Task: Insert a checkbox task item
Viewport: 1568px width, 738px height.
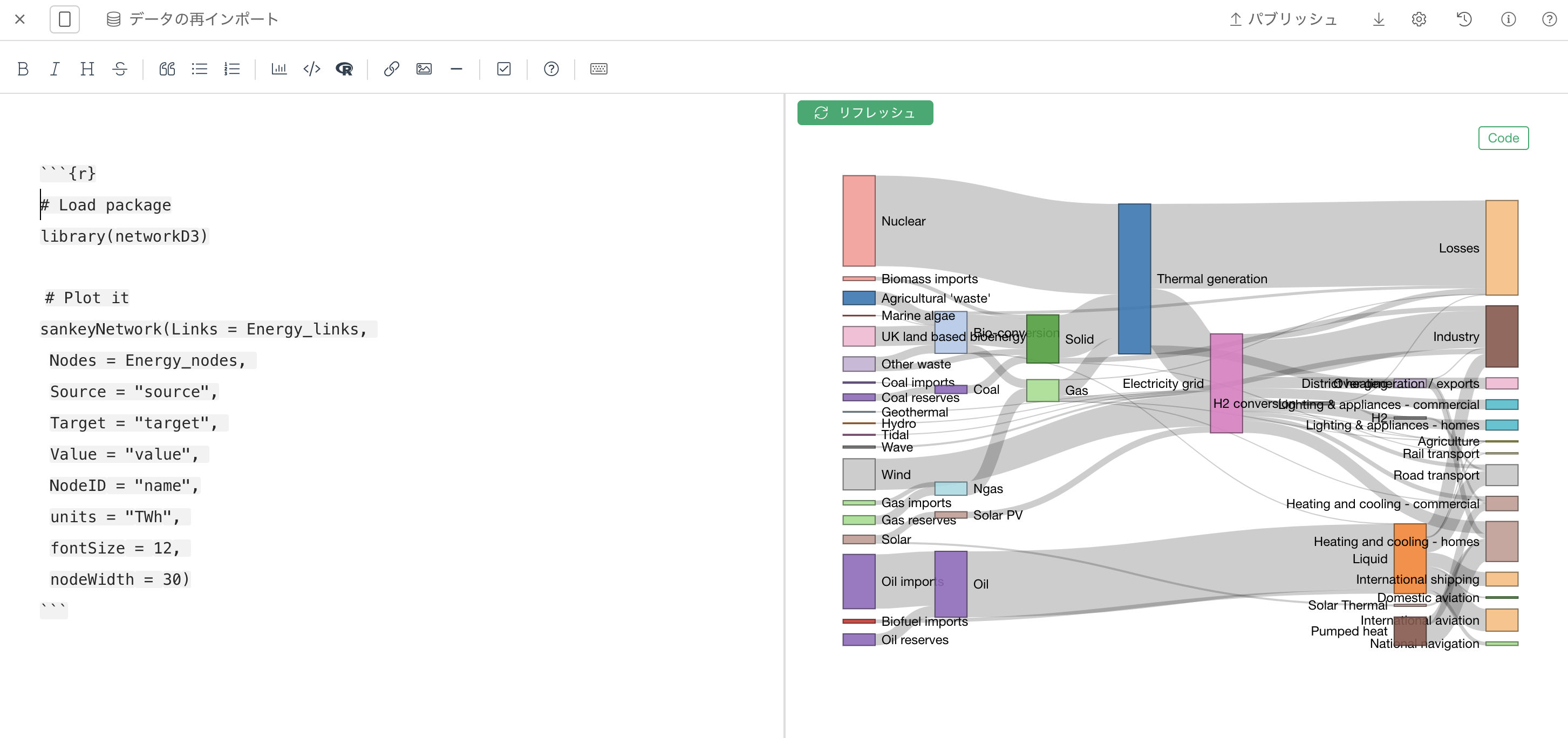Action: tap(504, 69)
